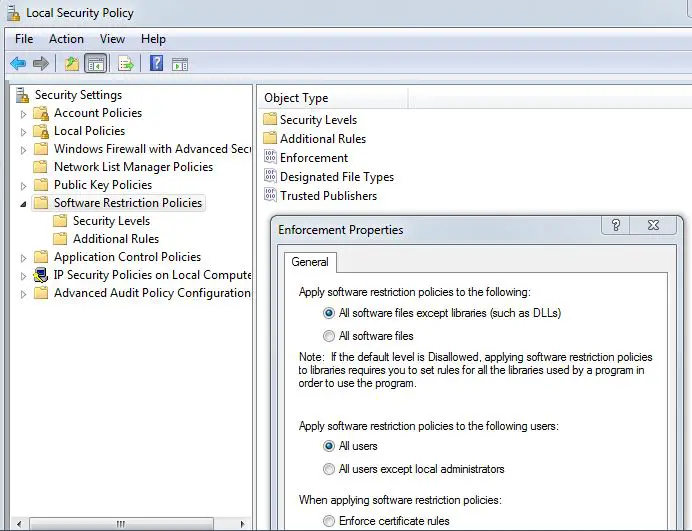Expand the Application Control Policies node
Image resolution: width=692 pixels, height=531 pixels.
pos(23,258)
